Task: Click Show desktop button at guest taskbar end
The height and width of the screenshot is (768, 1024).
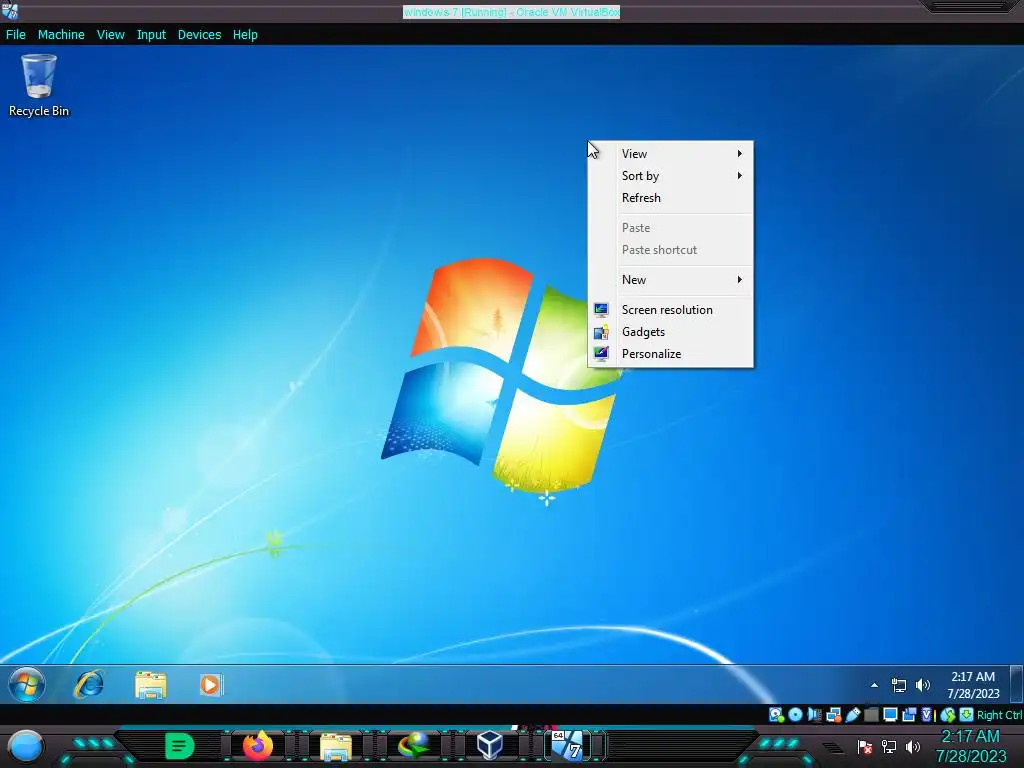Action: coord(1016,684)
